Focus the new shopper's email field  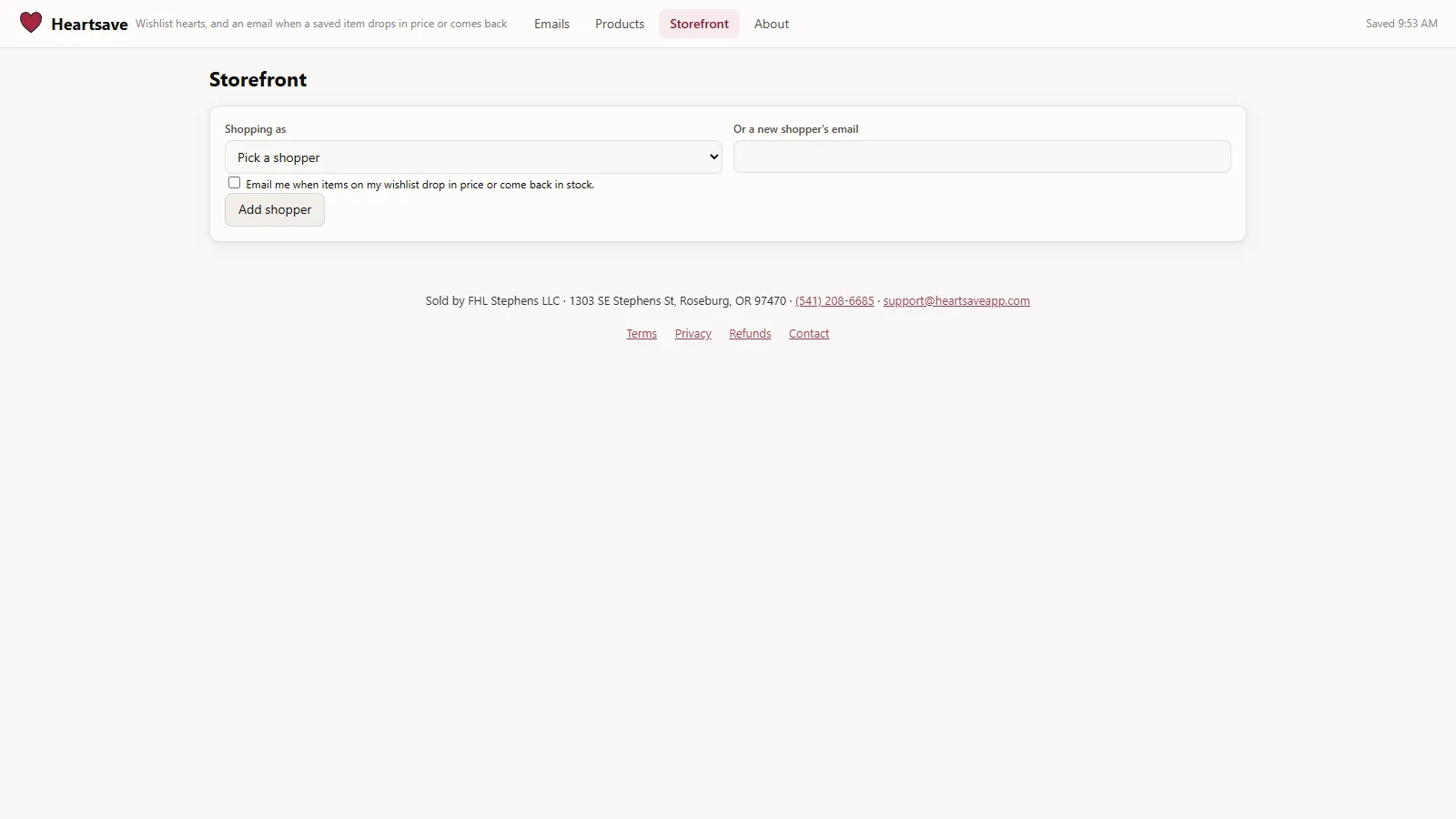pos(982,157)
